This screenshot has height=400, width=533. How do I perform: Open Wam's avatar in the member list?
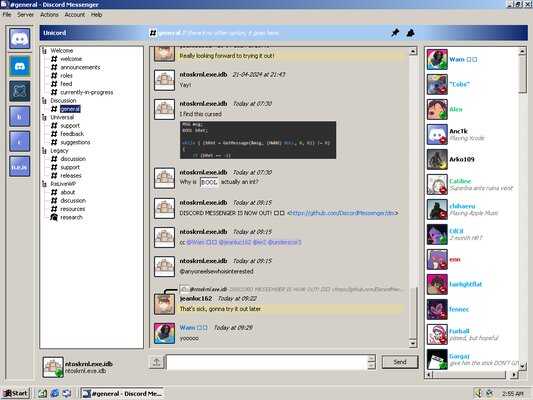pyautogui.click(x=437, y=59)
